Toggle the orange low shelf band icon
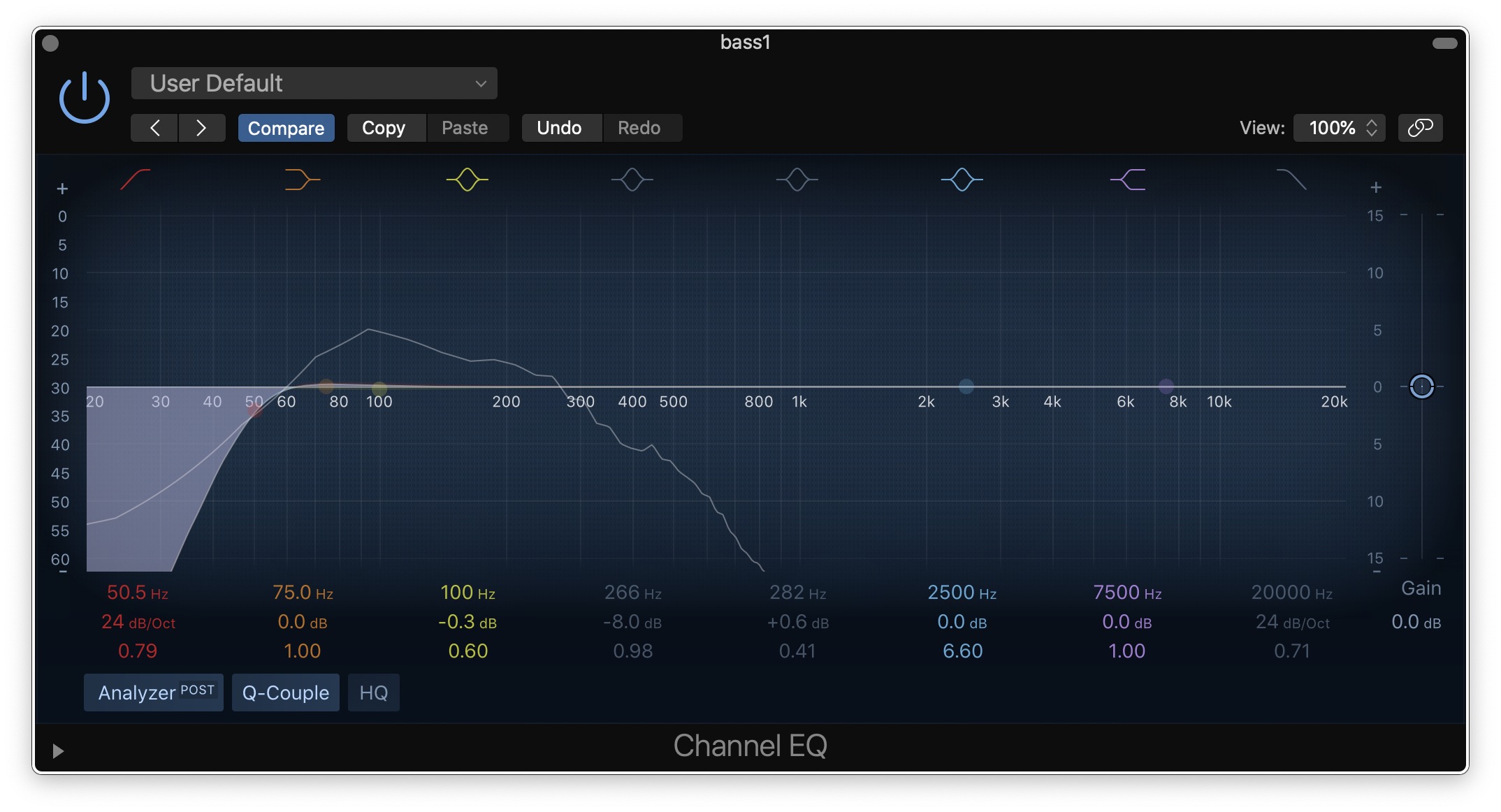 coord(302,180)
